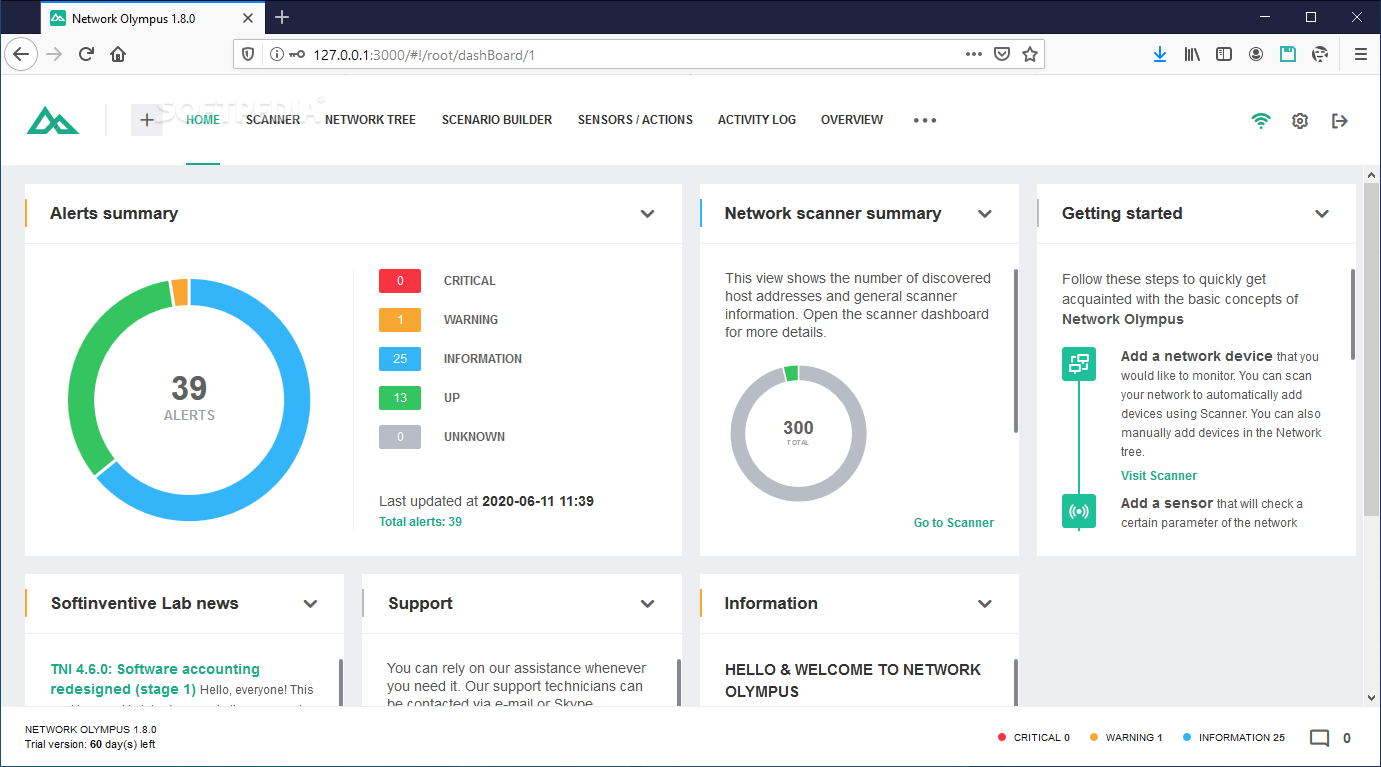Click WARNING 1 indicator in footer

tap(1126, 738)
